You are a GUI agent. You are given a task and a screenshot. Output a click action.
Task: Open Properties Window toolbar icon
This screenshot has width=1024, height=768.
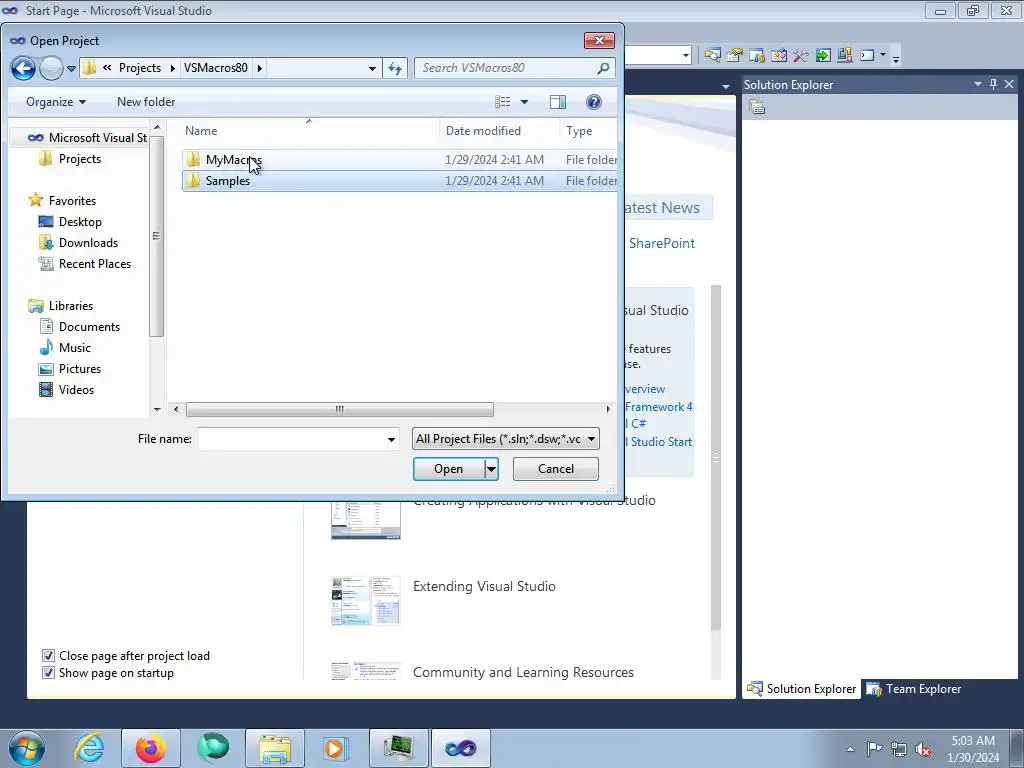click(735, 56)
